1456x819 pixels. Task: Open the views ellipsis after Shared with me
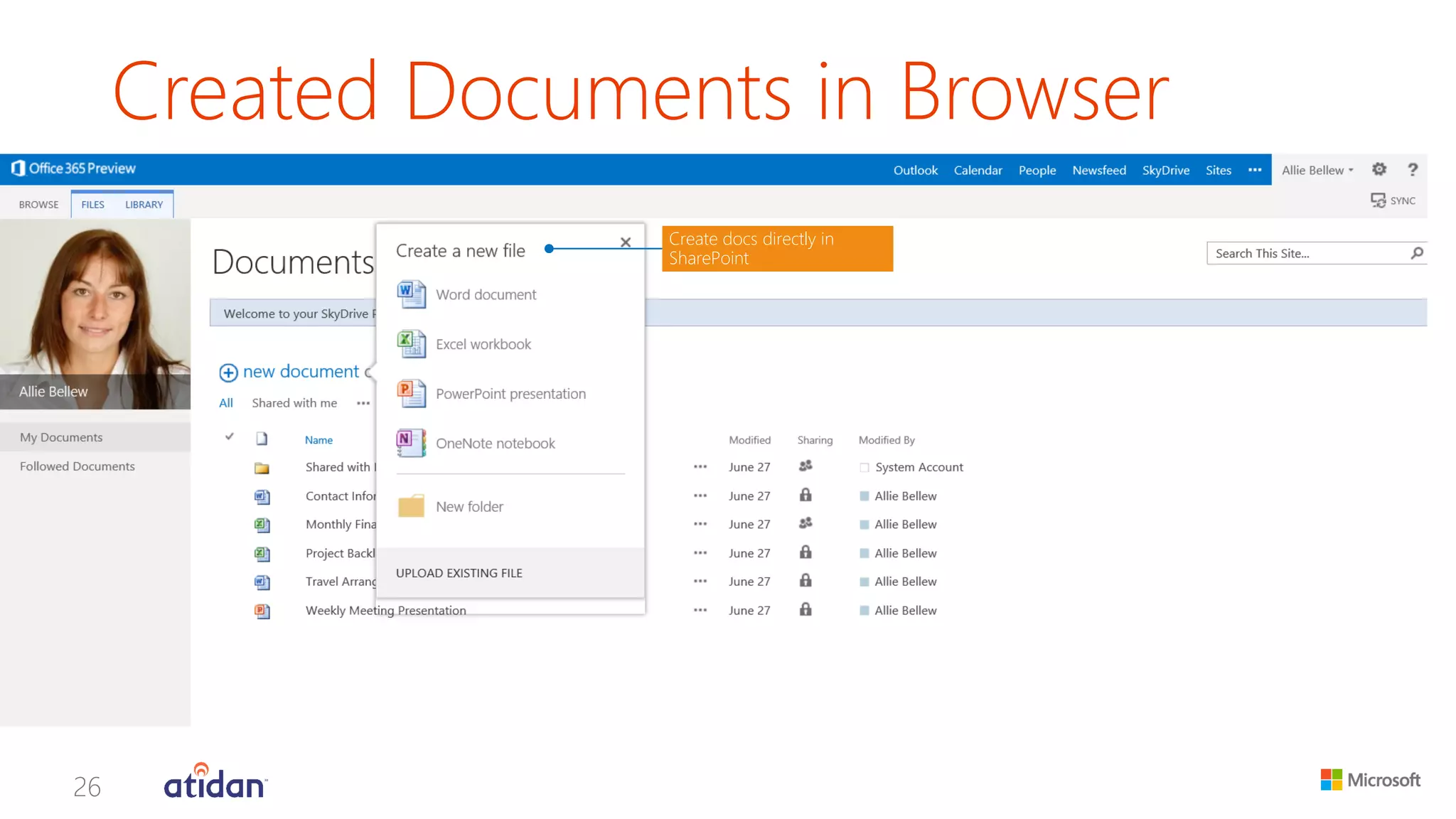point(363,403)
